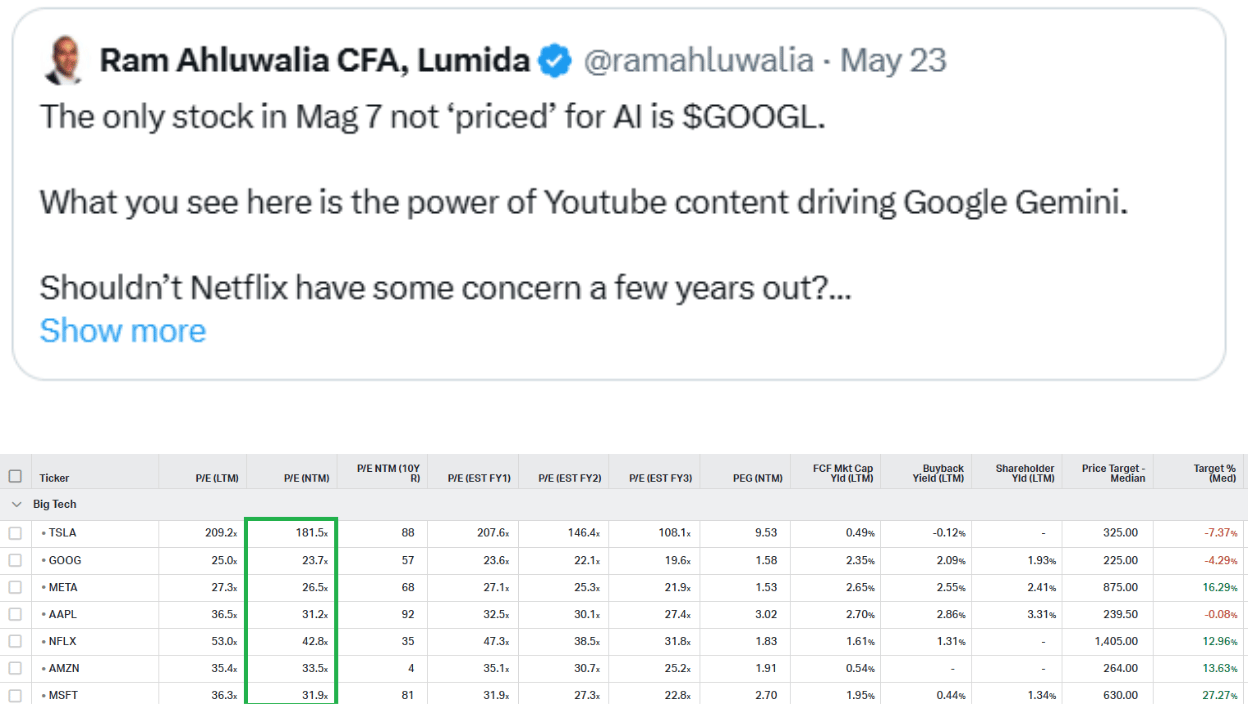Viewport: 1250px width, 718px height.
Task: Sort by the P/E (NTM) column header
Action: (306, 478)
